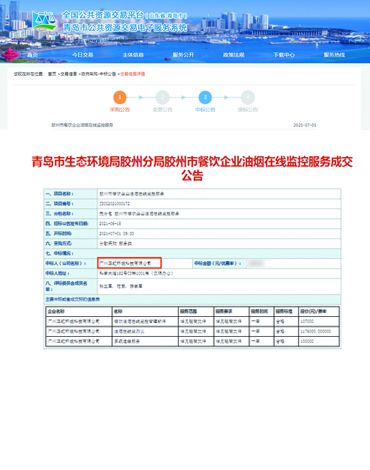Open the 下载中心 navigation item
Screen dimensions: 370x470
(284, 55)
